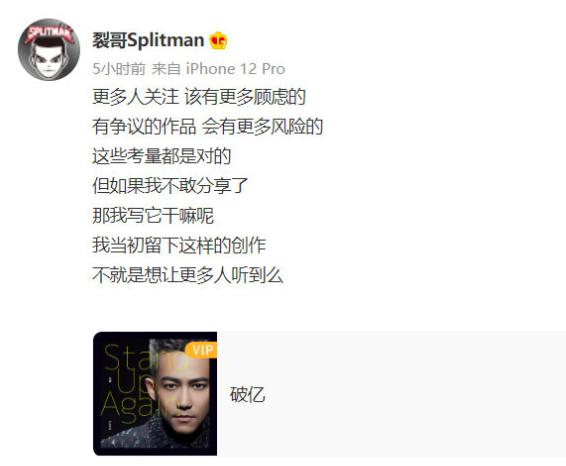Click the 来自 iPhone 12 Pro source text

[218, 69]
